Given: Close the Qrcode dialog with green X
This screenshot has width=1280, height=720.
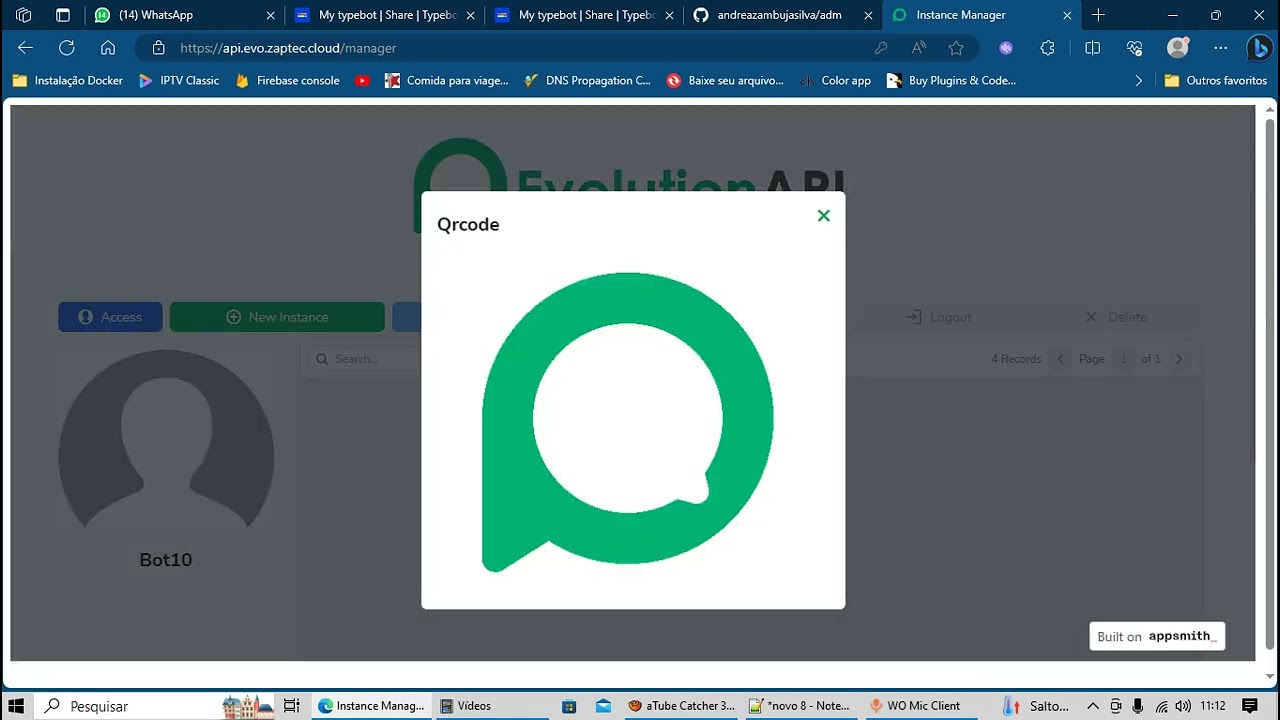Looking at the screenshot, I should click(823, 216).
